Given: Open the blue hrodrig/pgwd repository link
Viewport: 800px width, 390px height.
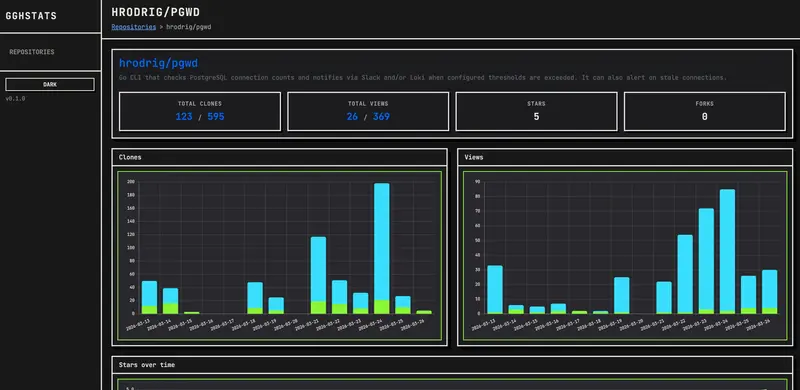Looking at the screenshot, I should pyautogui.click(x=158, y=63).
